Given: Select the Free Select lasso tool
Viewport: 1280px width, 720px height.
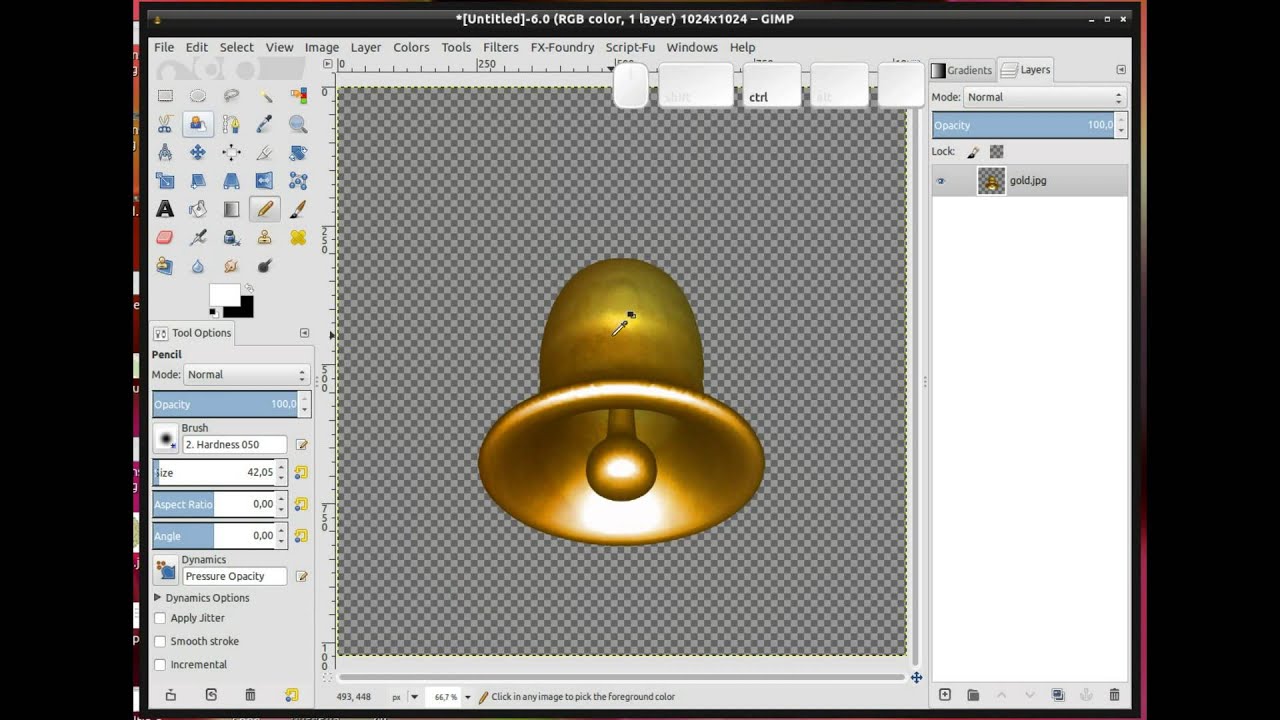Looking at the screenshot, I should point(231,96).
